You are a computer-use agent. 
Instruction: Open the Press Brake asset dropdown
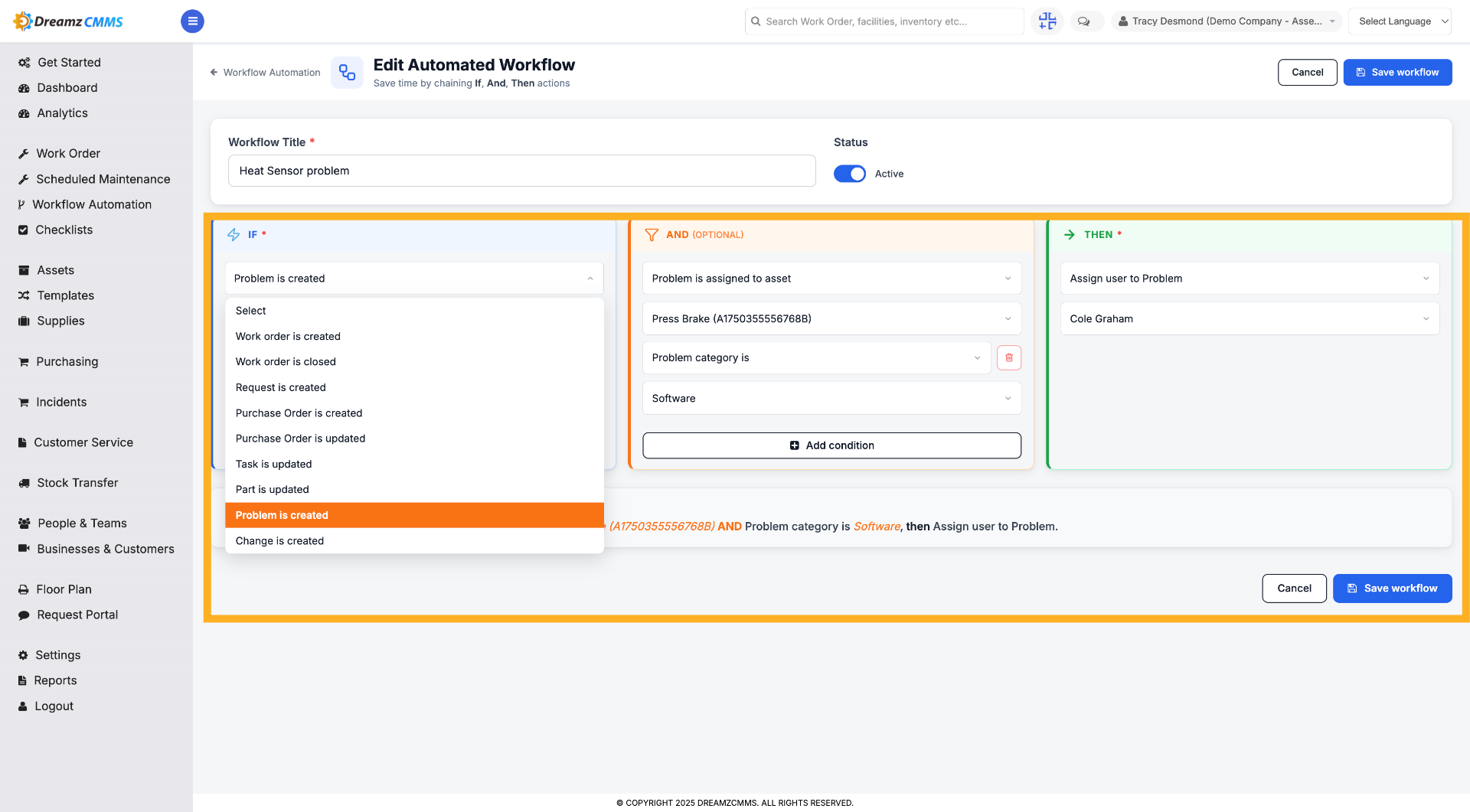tap(831, 319)
